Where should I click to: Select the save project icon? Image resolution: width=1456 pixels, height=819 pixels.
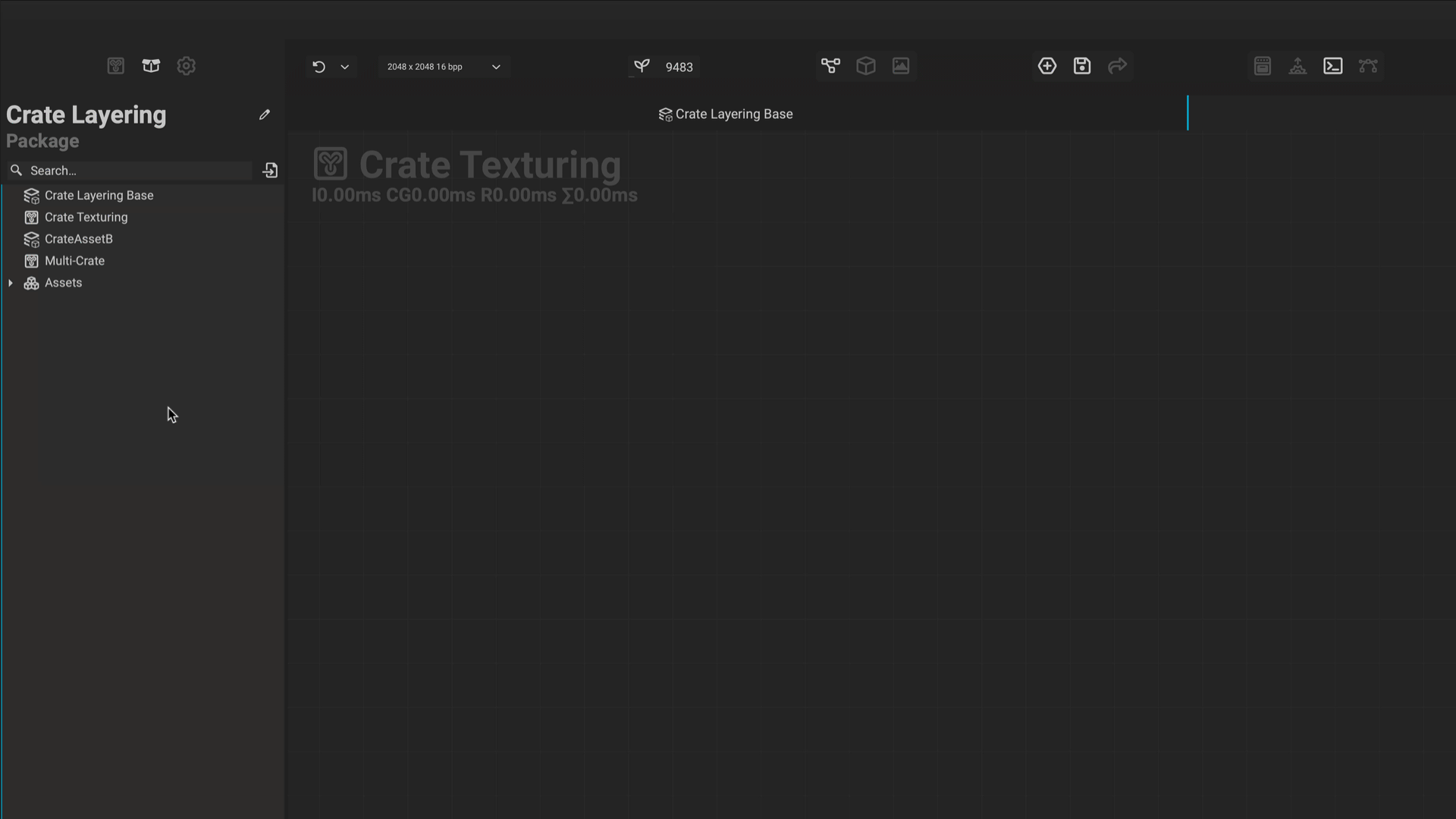(x=1083, y=66)
